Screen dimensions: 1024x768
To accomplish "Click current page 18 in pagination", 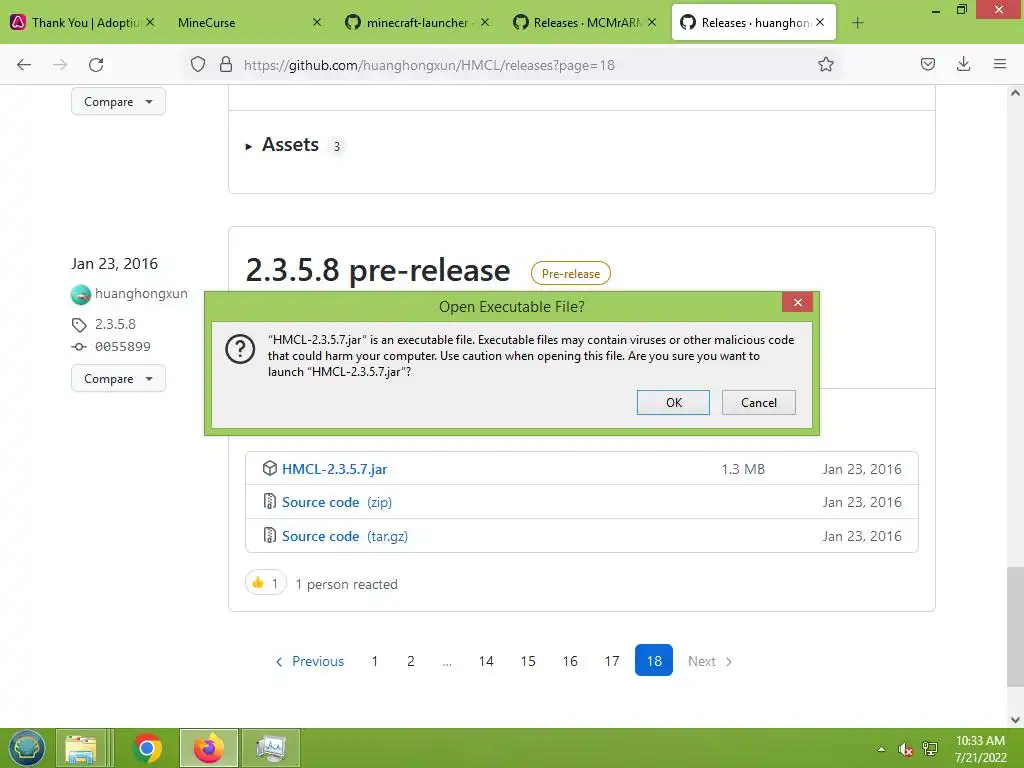I will tap(654, 661).
